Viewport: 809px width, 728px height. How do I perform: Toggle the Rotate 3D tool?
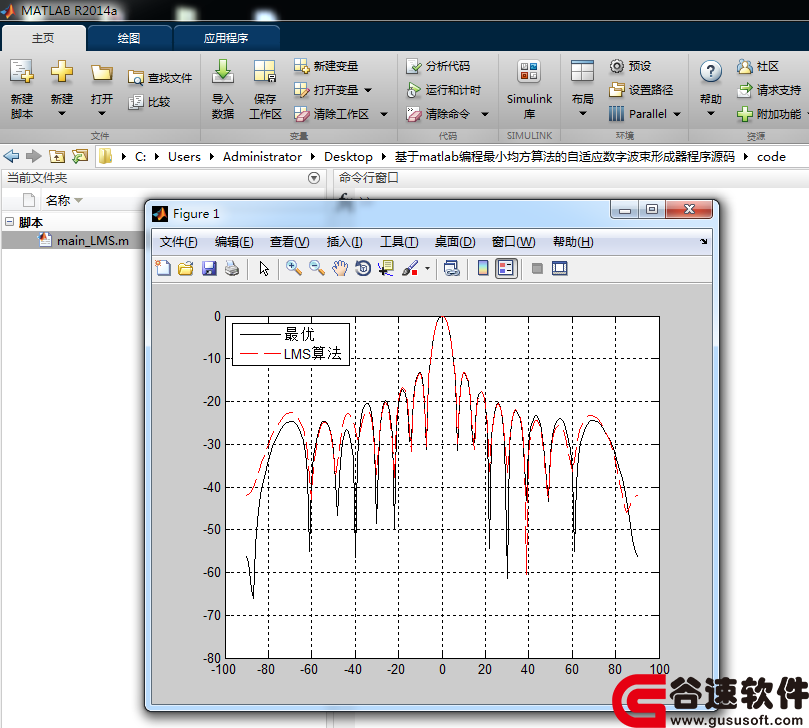[x=363, y=268]
